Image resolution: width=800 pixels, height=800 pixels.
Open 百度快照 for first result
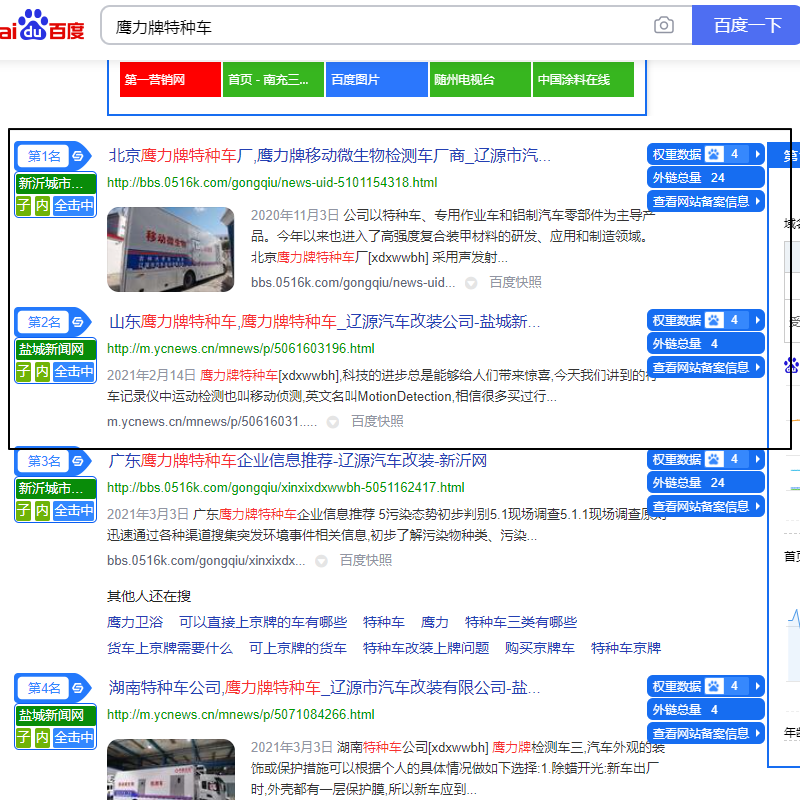(x=515, y=282)
